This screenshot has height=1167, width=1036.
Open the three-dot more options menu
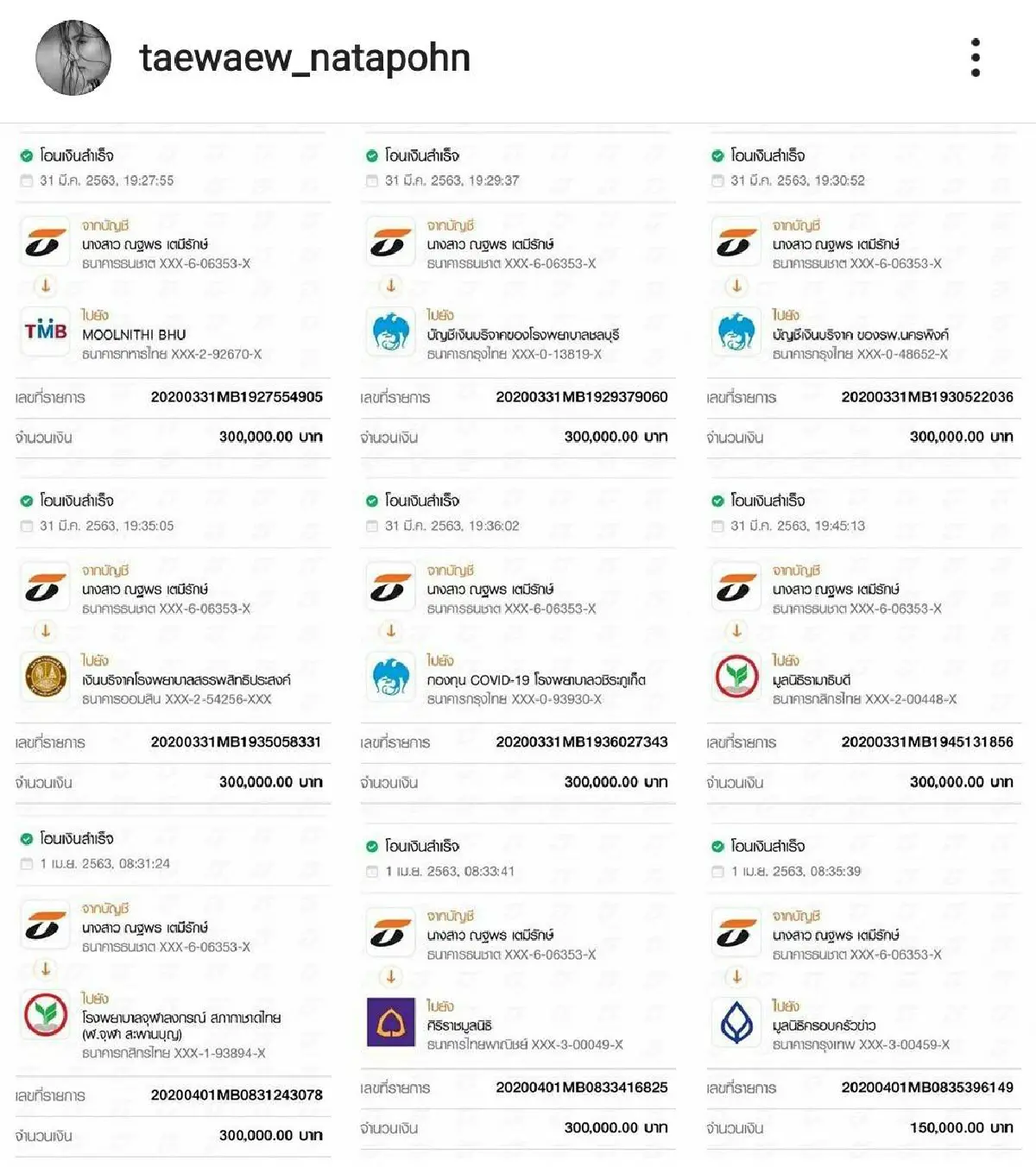click(976, 58)
